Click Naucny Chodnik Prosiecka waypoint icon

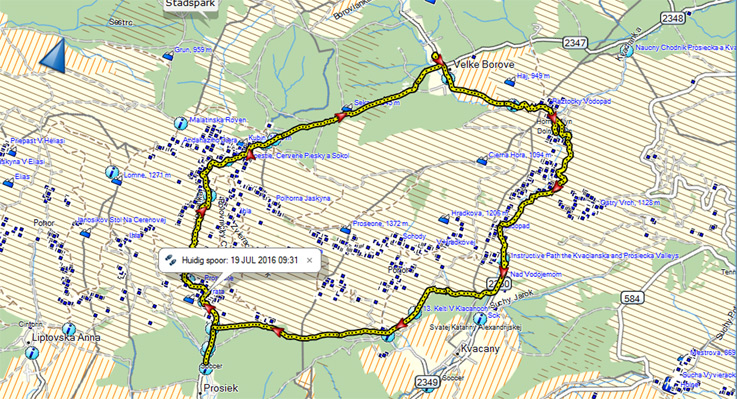626,49
